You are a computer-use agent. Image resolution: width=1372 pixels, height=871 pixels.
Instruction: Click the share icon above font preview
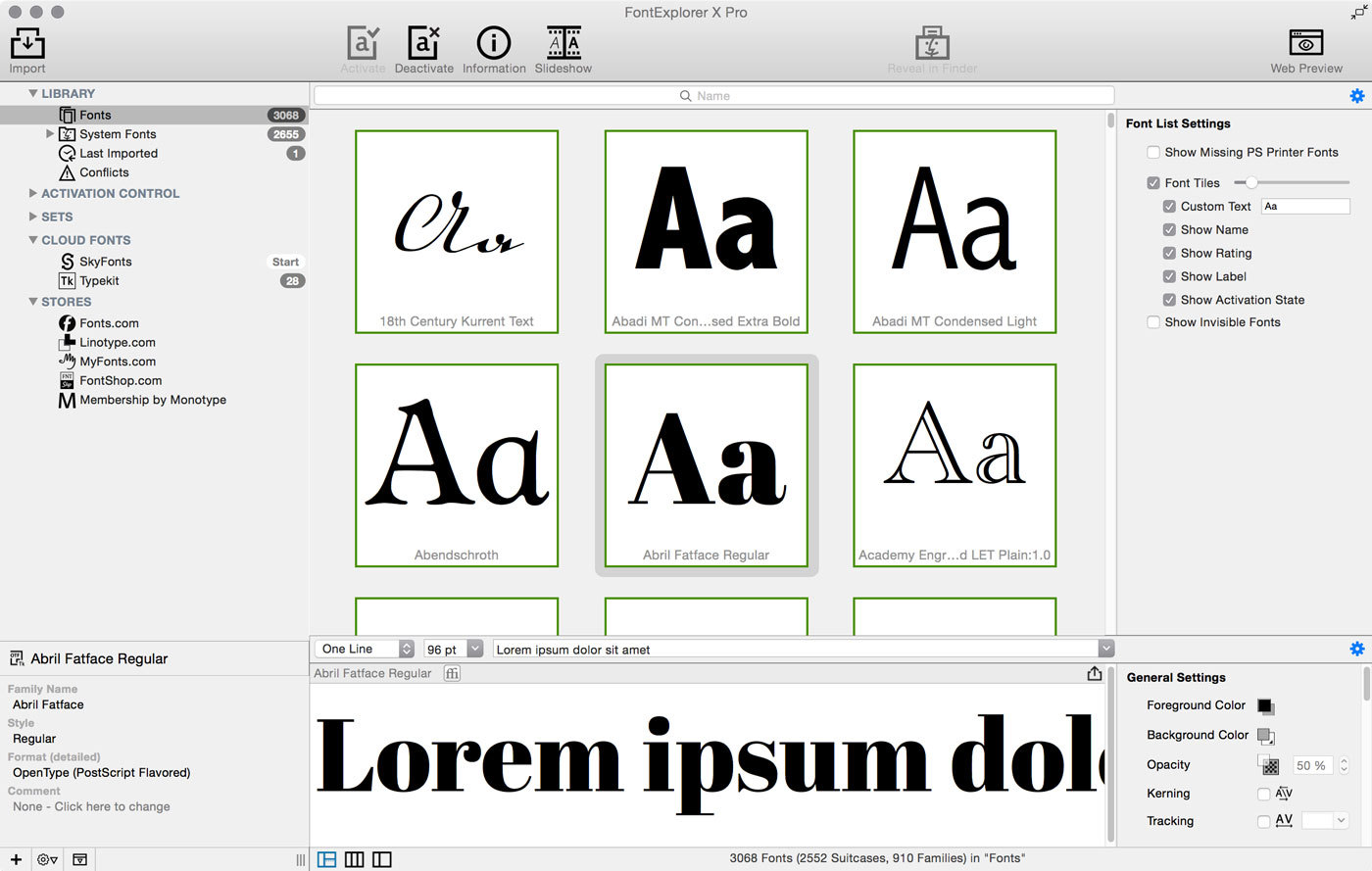tap(1095, 673)
